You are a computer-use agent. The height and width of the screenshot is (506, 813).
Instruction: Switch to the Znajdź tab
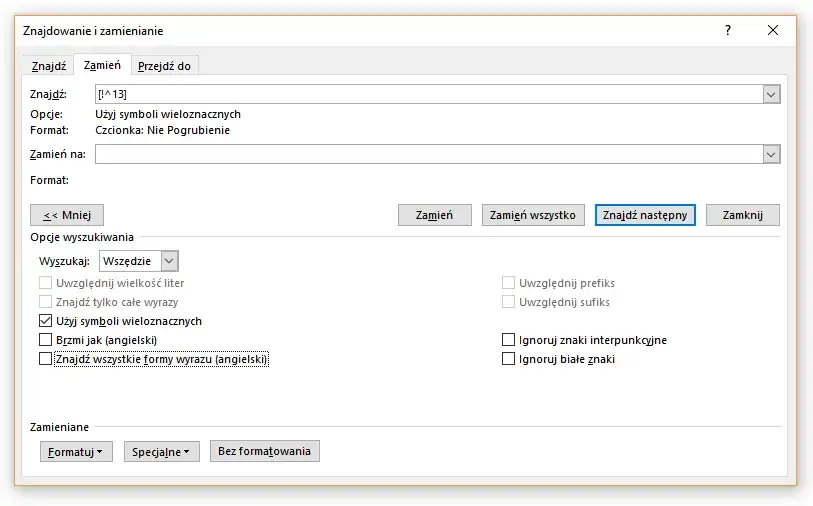49,66
